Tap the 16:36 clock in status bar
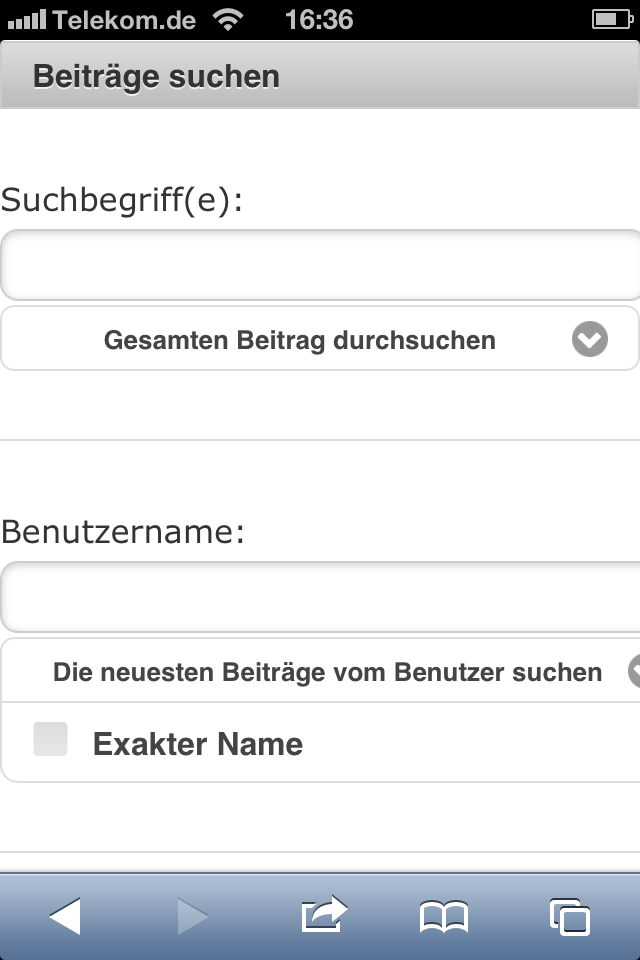The height and width of the screenshot is (960, 640). [x=319, y=19]
